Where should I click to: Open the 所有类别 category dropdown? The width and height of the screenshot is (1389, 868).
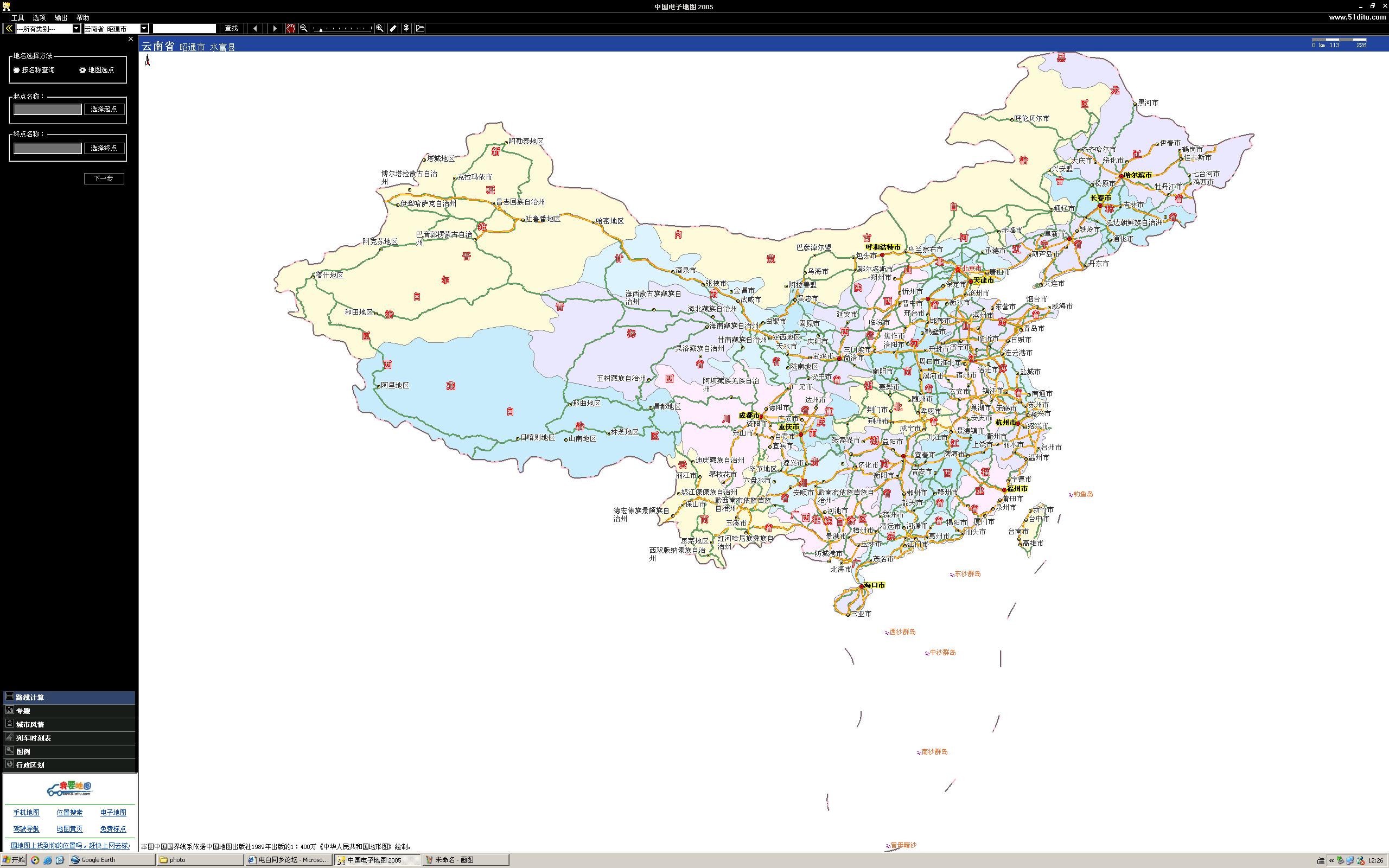point(77,29)
